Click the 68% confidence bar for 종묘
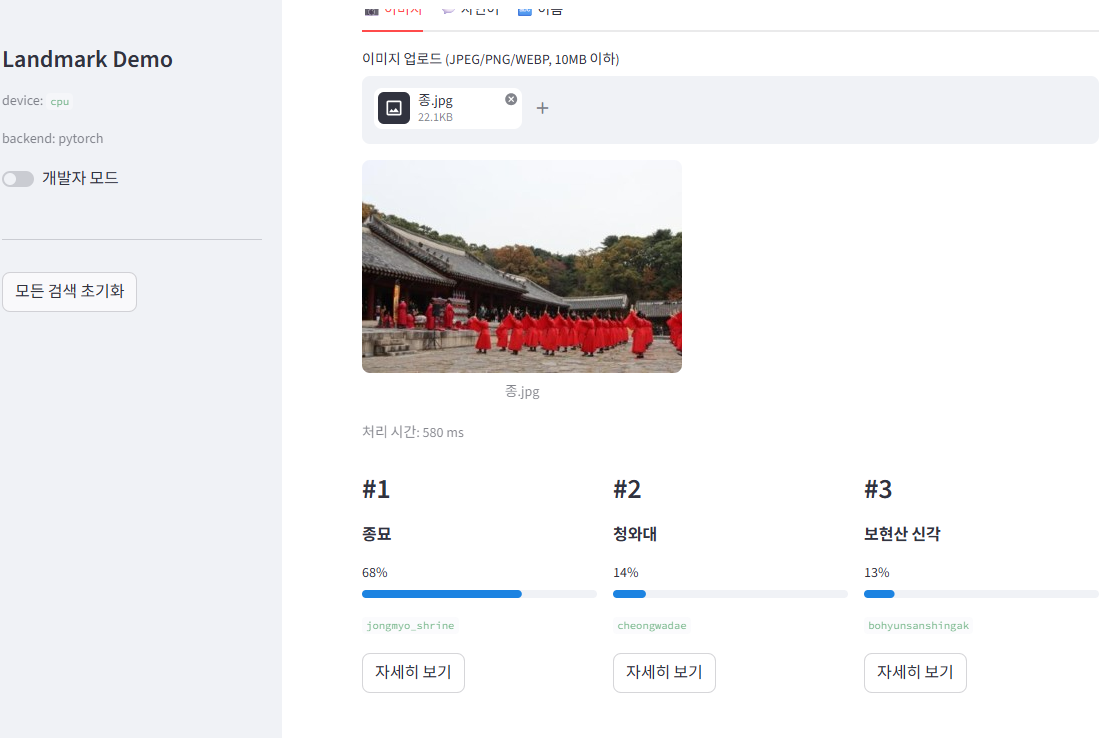Screen dimensions: 1120x738 tap(479, 594)
